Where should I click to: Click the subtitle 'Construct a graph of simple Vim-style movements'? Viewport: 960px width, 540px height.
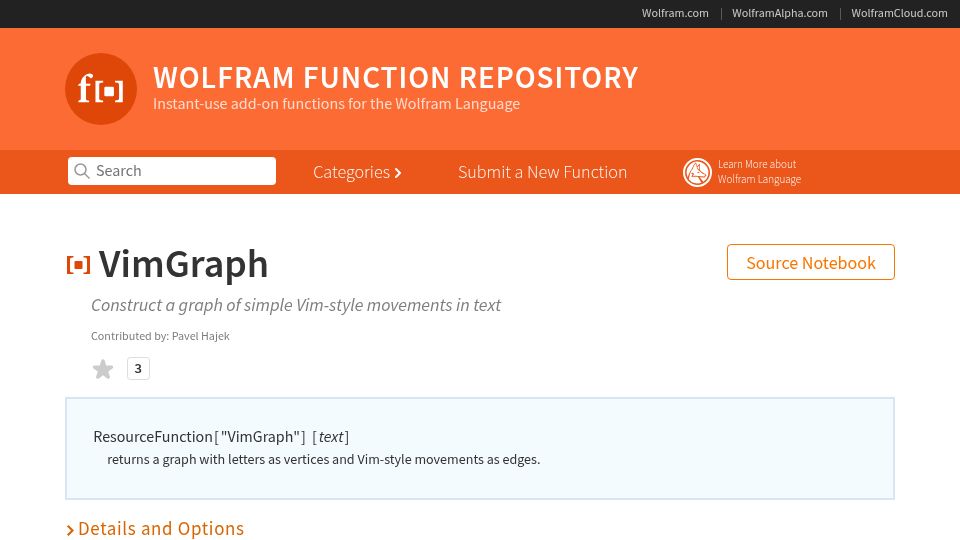(296, 305)
